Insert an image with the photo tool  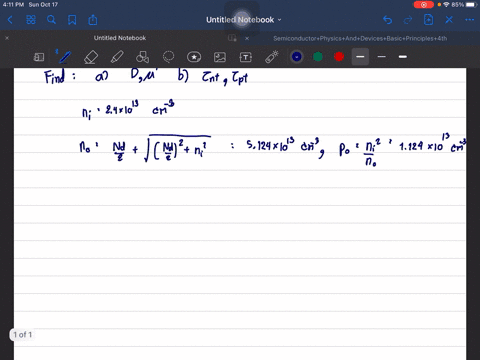point(220,57)
